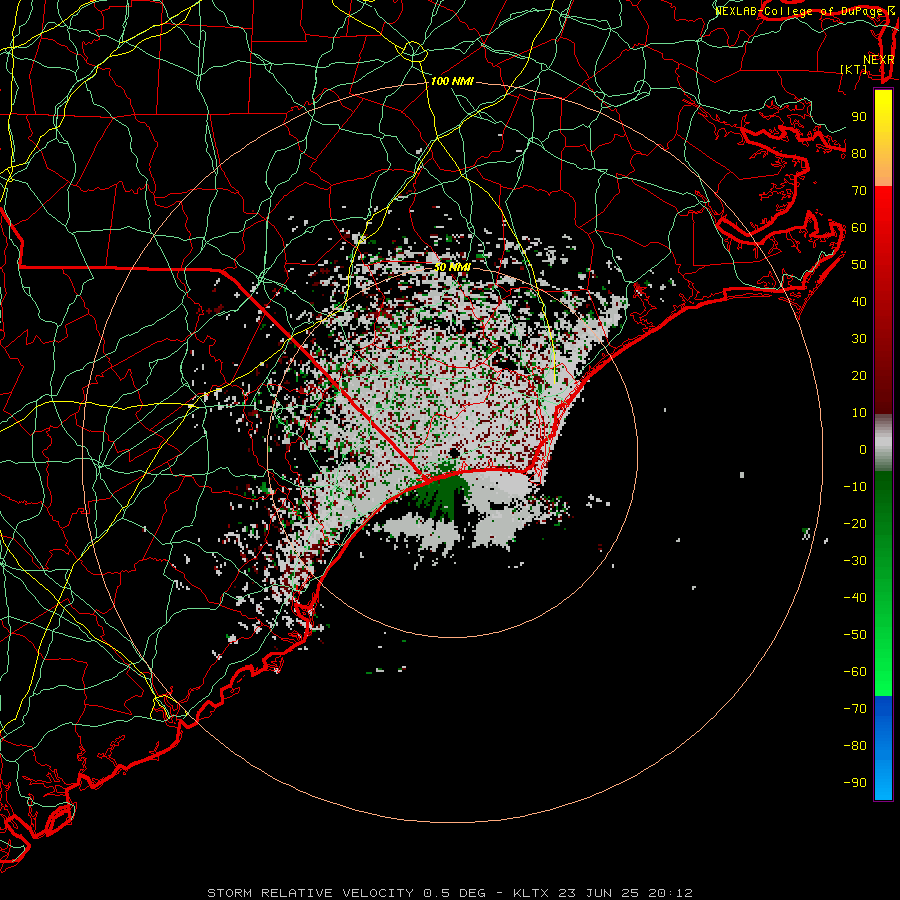Select the -60 value on the velocity scale
The width and height of the screenshot is (900, 900).
point(855,672)
